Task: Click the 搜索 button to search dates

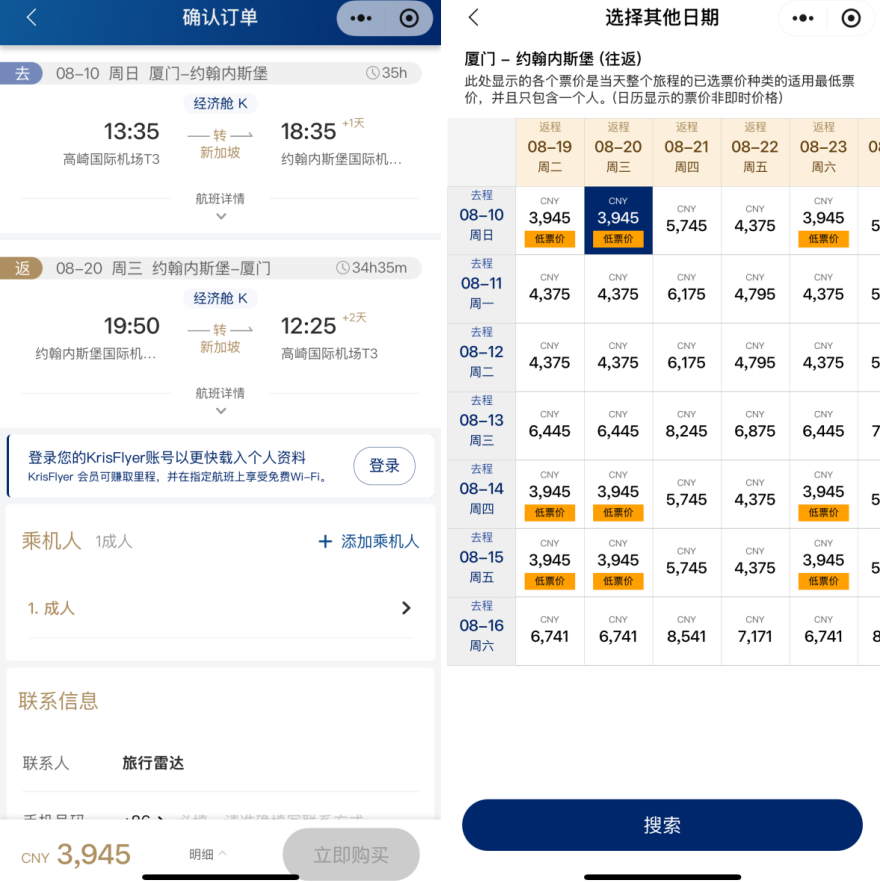Action: click(662, 825)
